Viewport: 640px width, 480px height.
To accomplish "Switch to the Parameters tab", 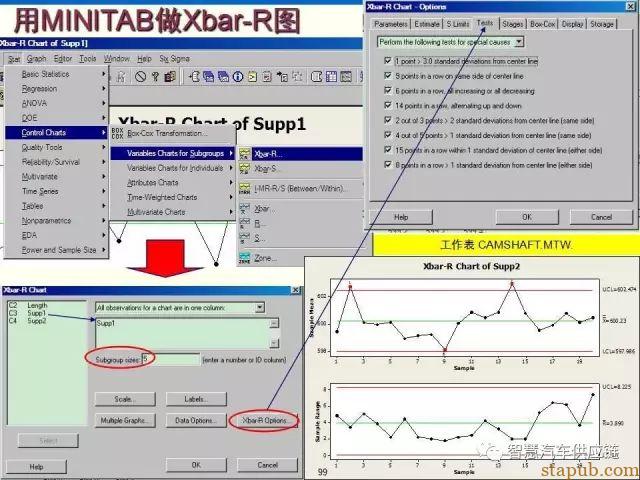I will point(390,24).
